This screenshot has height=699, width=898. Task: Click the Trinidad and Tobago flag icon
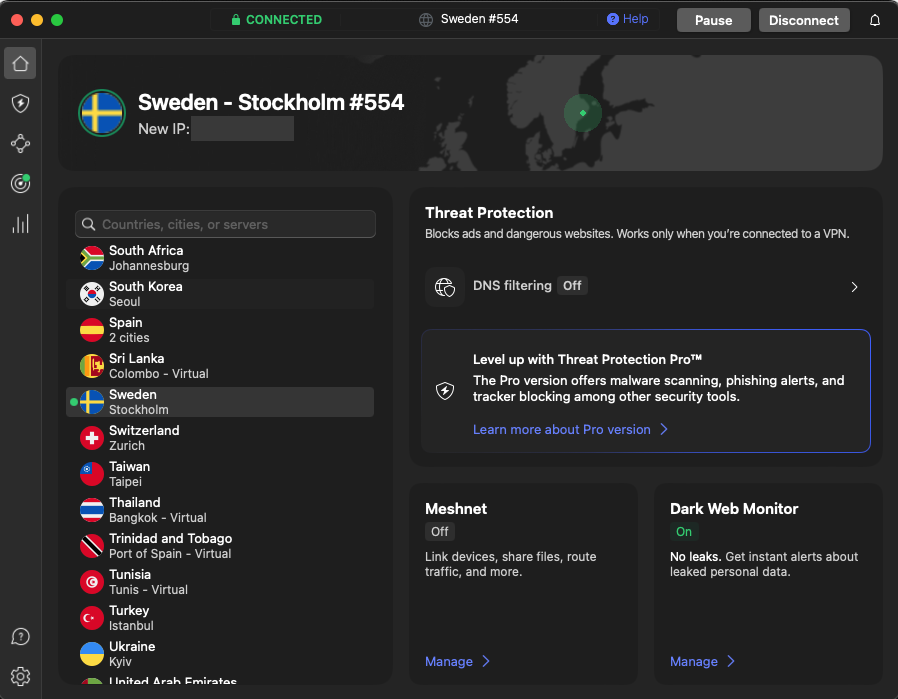(92, 546)
